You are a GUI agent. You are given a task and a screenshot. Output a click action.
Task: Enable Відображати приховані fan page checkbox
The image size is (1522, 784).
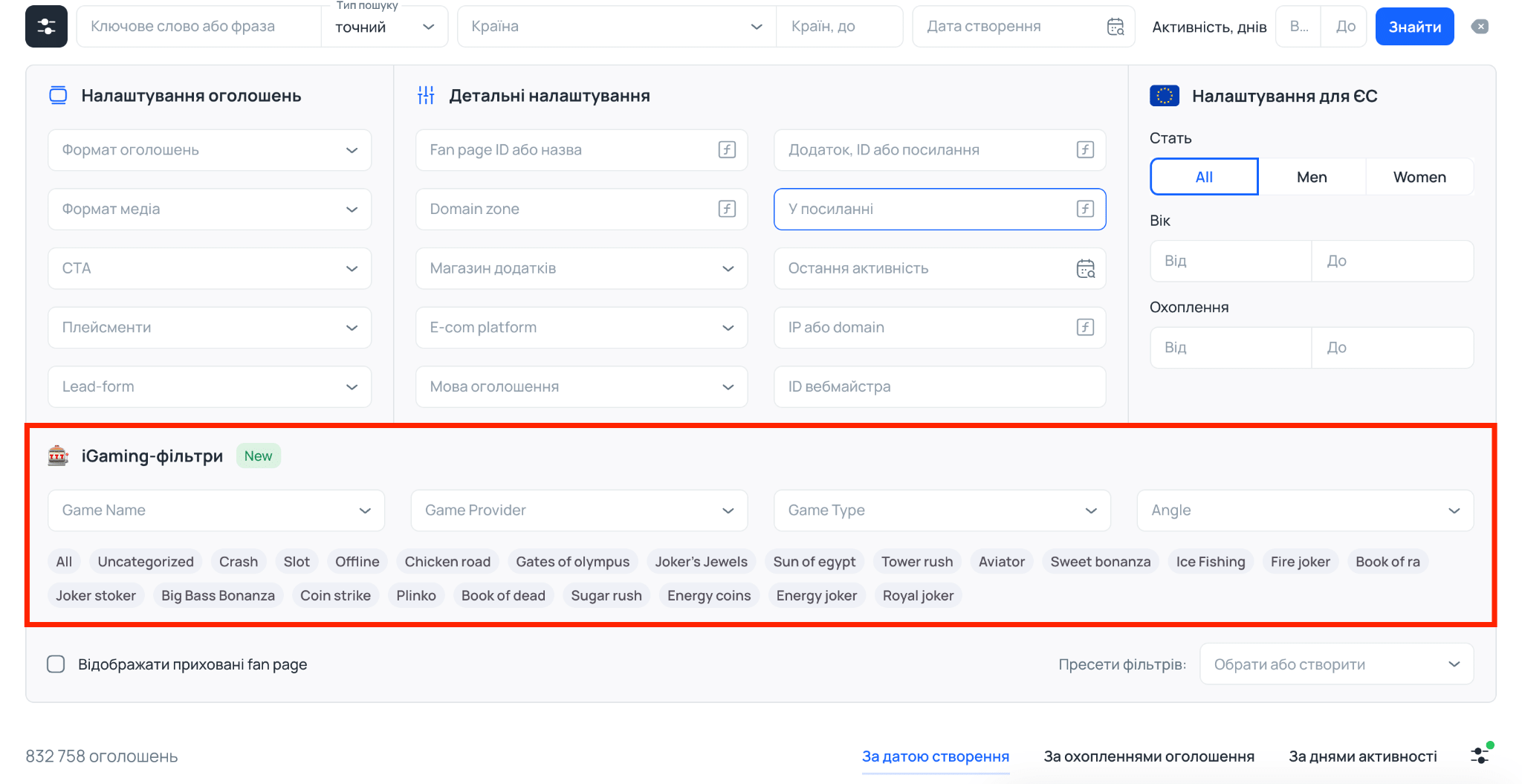click(56, 664)
